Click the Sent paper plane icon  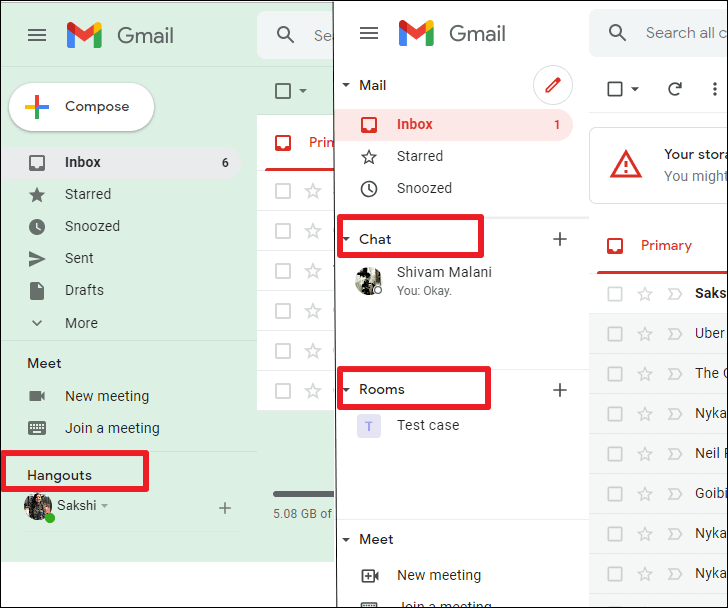[x=37, y=259]
